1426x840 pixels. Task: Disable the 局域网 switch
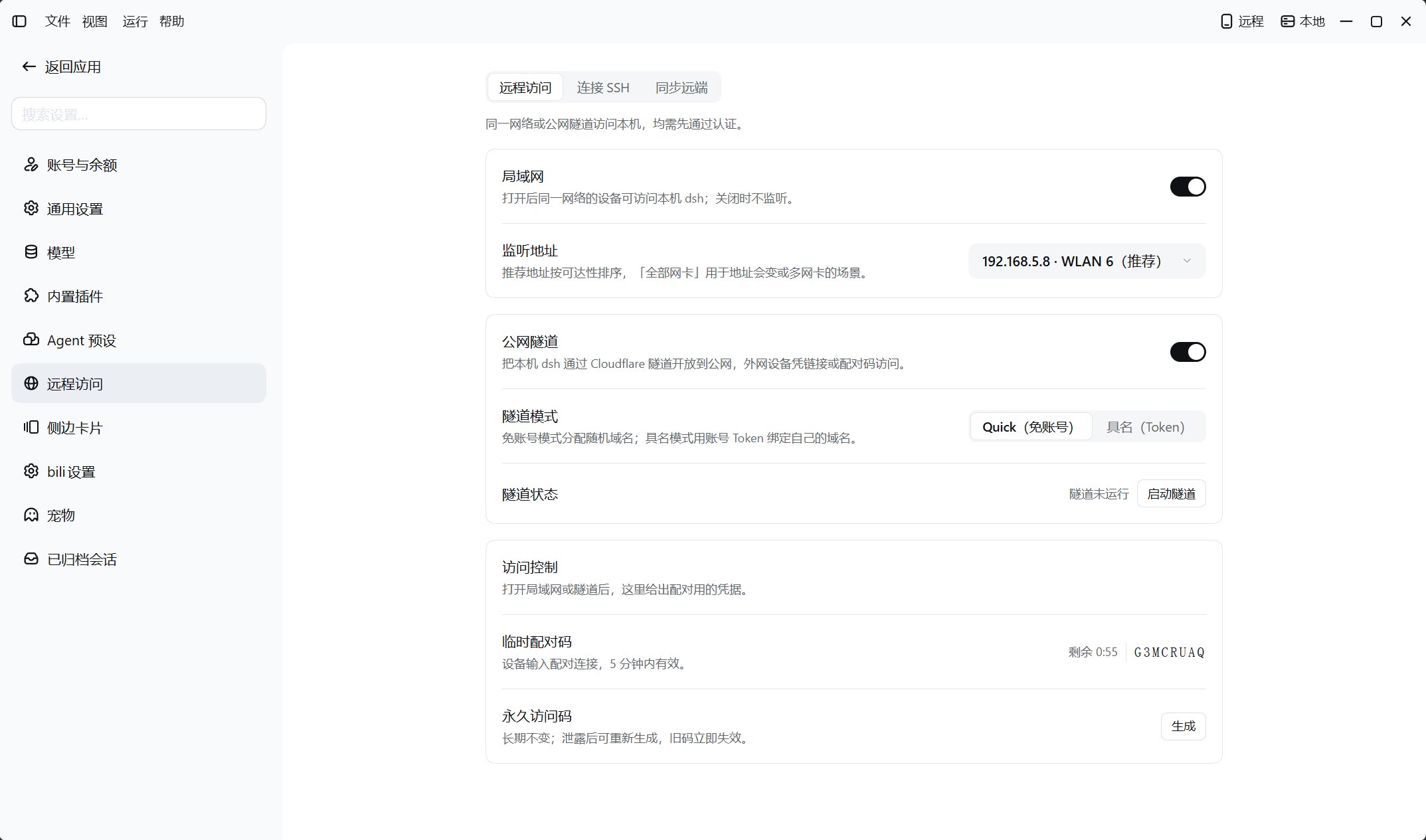(1188, 187)
